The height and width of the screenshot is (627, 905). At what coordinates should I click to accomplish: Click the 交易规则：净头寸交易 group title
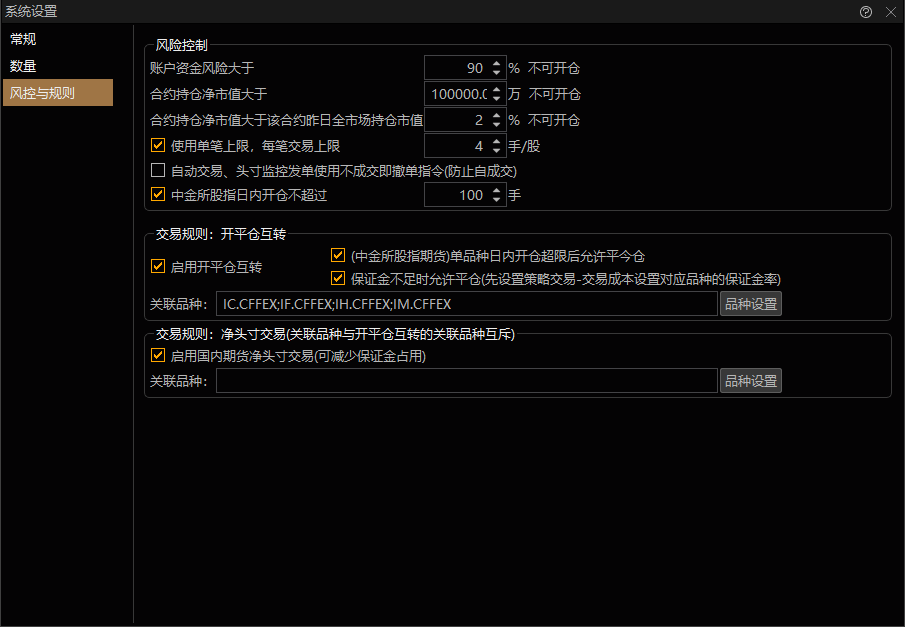point(335,334)
